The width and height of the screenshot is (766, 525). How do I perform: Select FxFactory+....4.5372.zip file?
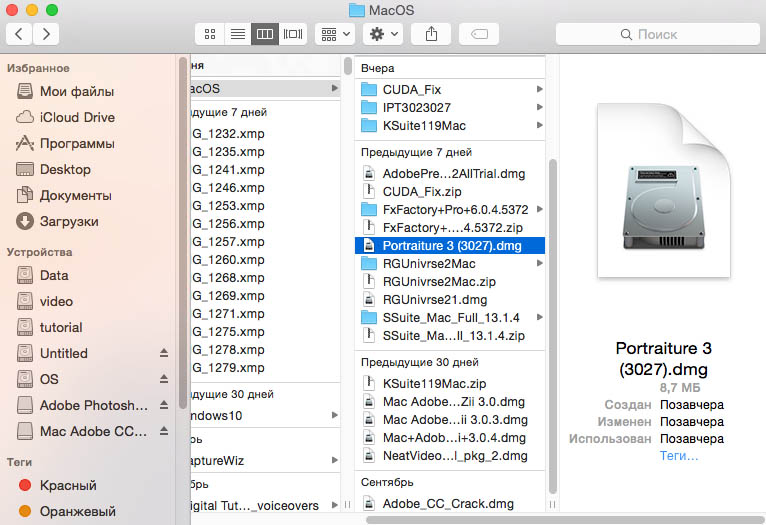(x=450, y=228)
